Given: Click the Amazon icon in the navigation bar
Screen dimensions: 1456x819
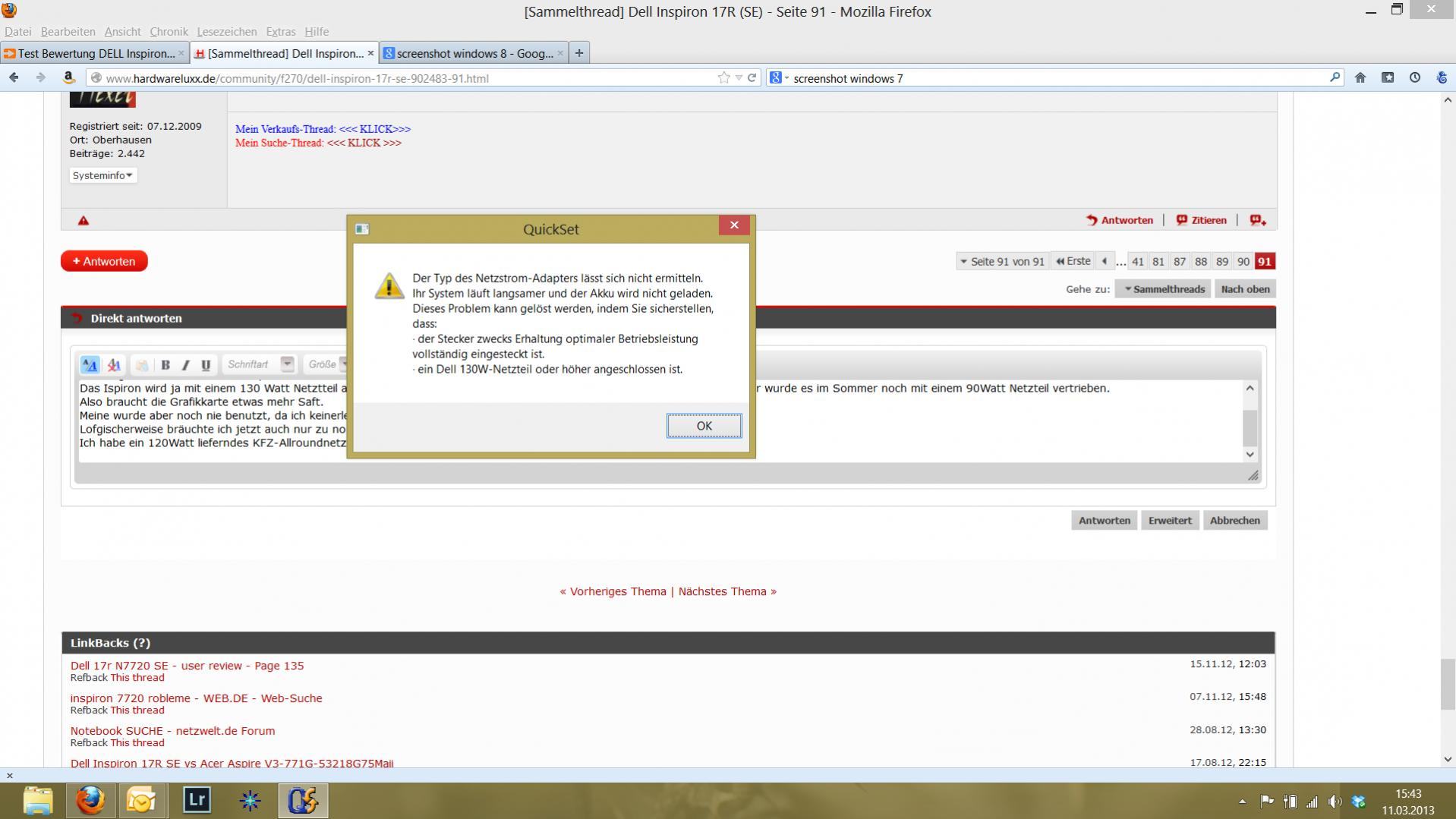Looking at the screenshot, I should (x=68, y=77).
